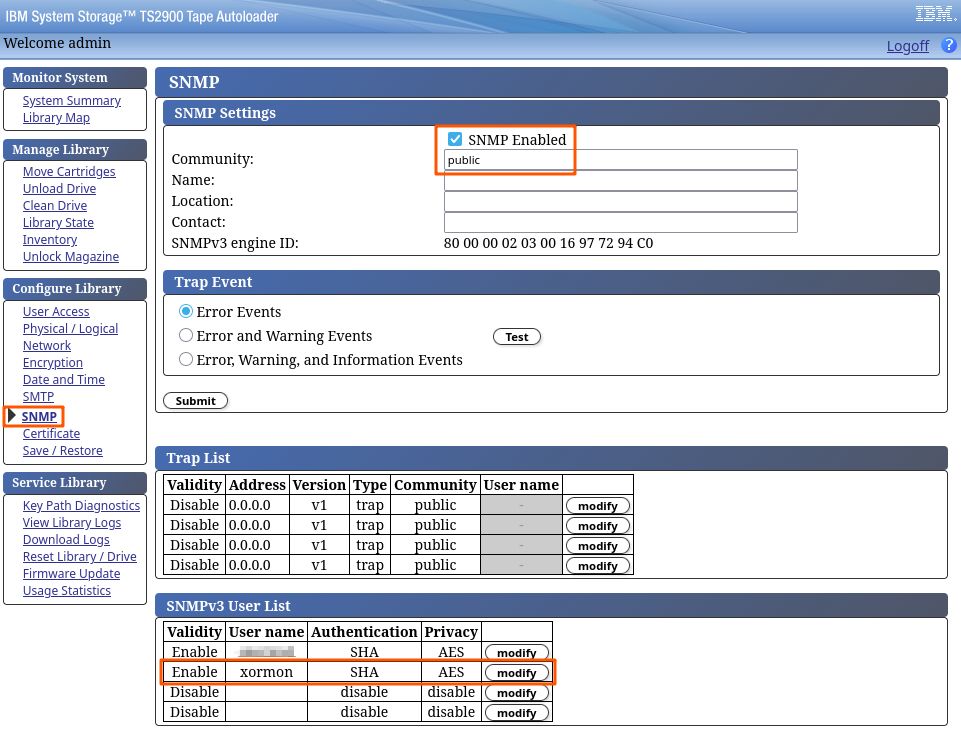The height and width of the screenshot is (737, 961).
Task: Click the Community input field
Action: point(620,160)
